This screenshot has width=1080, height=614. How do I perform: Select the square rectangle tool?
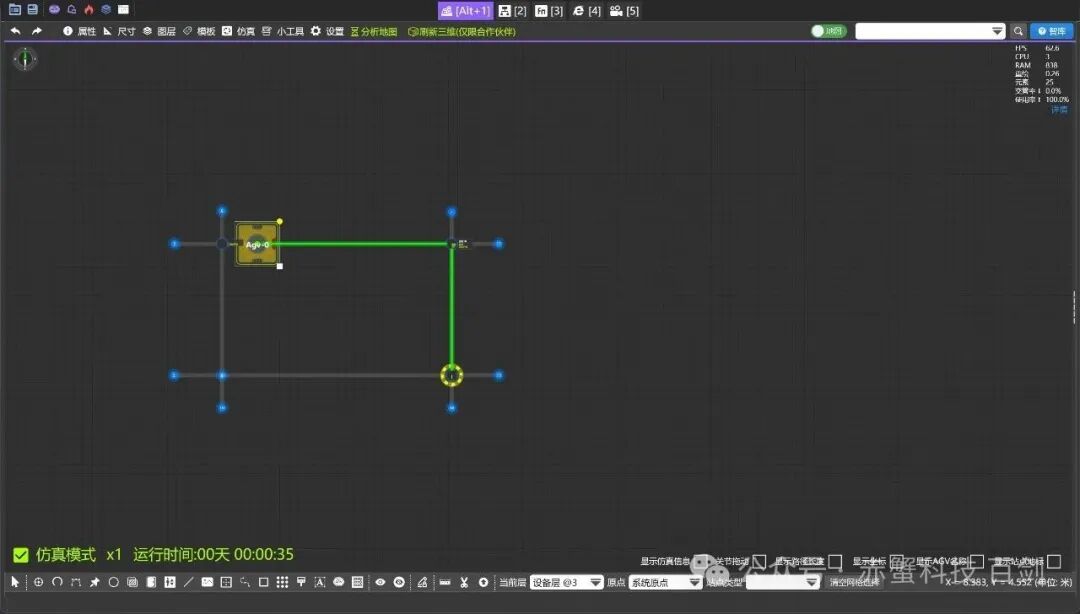point(263,582)
